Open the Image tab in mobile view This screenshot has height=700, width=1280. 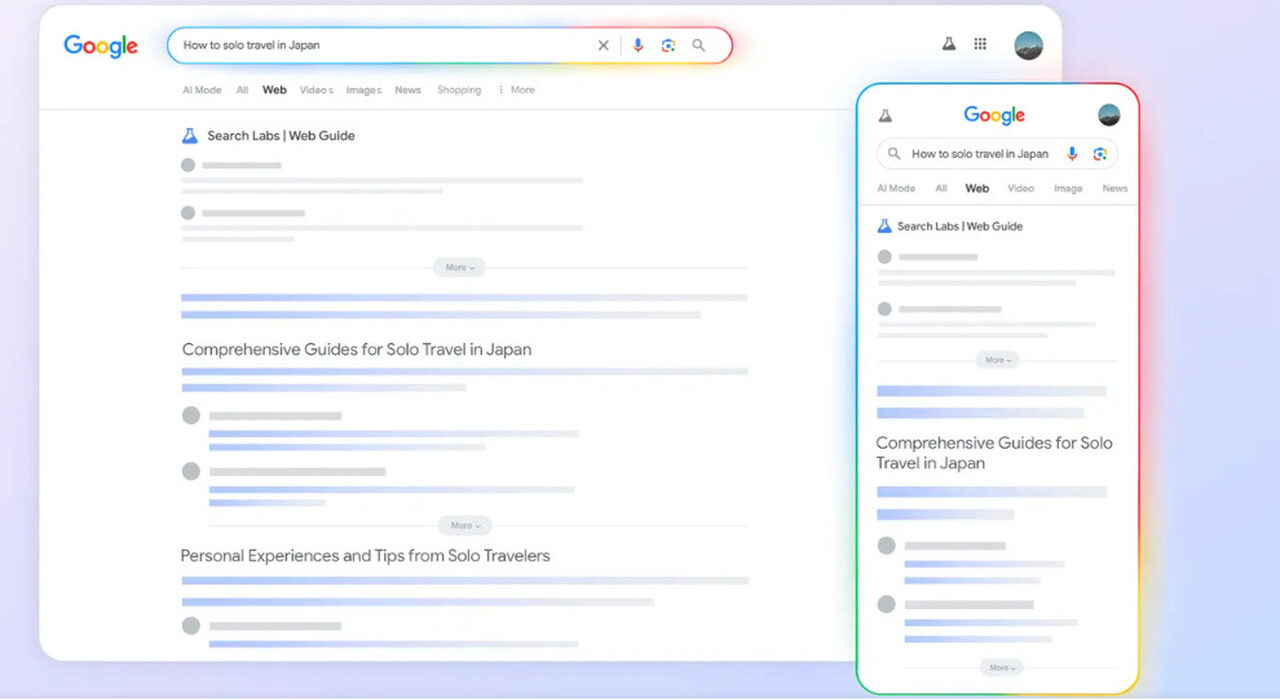(x=1068, y=188)
